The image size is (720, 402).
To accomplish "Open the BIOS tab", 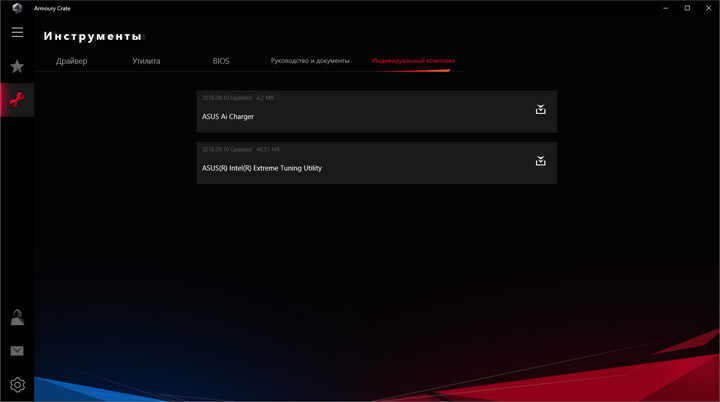I will (221, 61).
